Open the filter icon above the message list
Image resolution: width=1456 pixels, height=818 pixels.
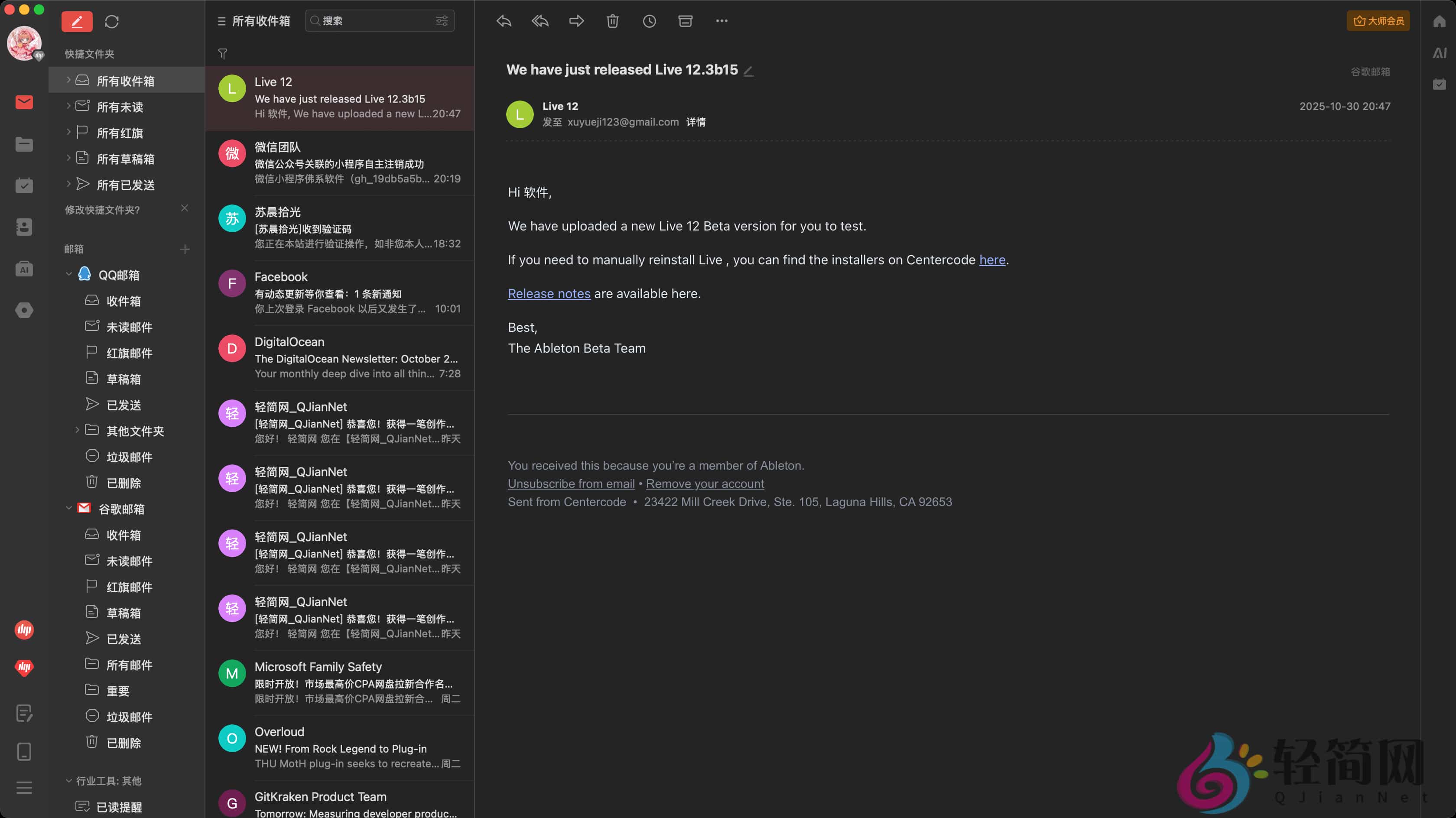(223, 54)
